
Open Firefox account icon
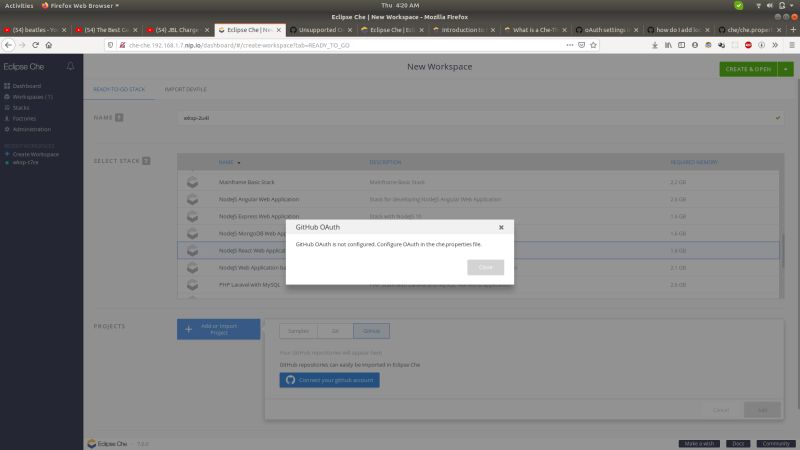tap(694, 45)
